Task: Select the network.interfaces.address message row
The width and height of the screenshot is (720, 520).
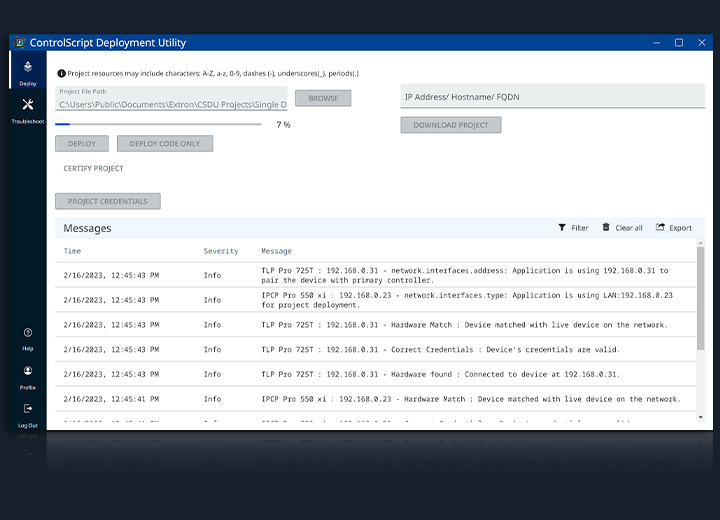Action: [x=375, y=275]
